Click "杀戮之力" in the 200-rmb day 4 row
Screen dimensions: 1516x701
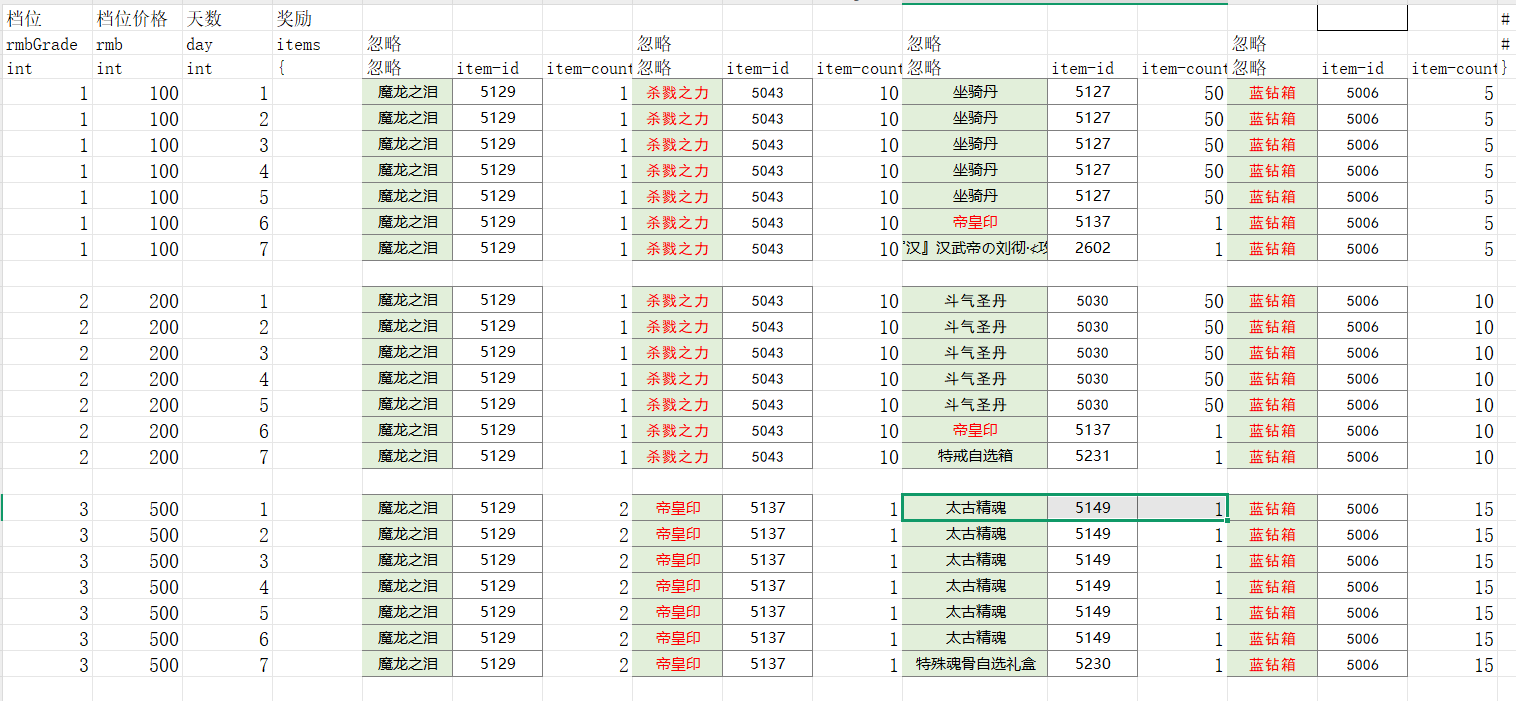point(677,378)
